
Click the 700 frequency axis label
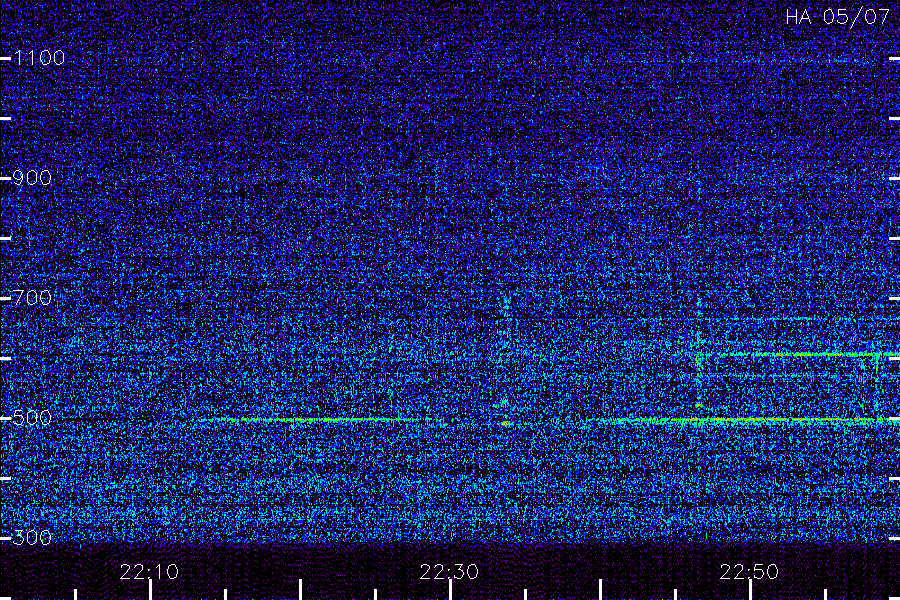[x=32, y=297]
